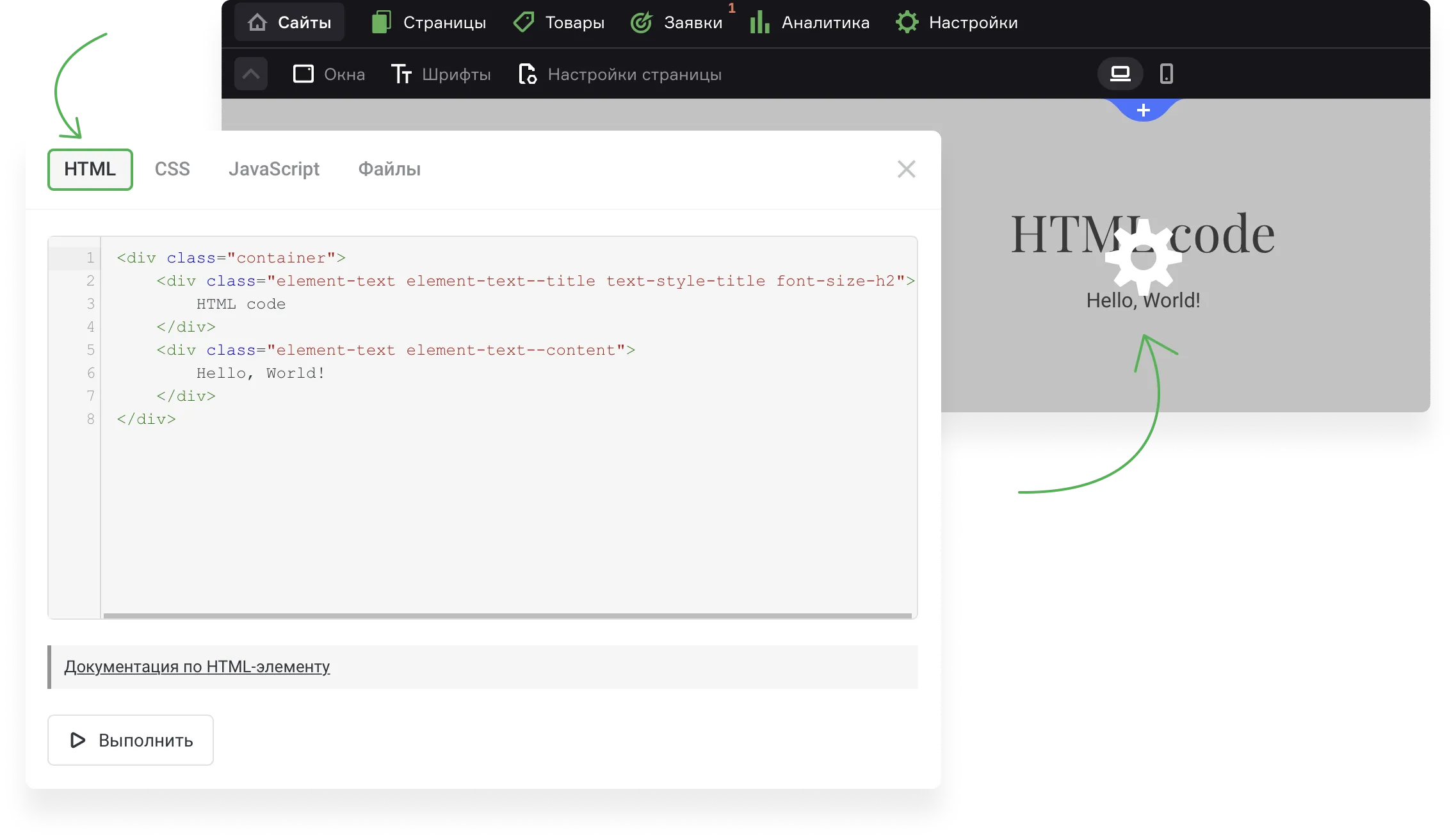Switch to the JavaScript tab
This screenshot has height=840, width=1456.
(x=274, y=169)
